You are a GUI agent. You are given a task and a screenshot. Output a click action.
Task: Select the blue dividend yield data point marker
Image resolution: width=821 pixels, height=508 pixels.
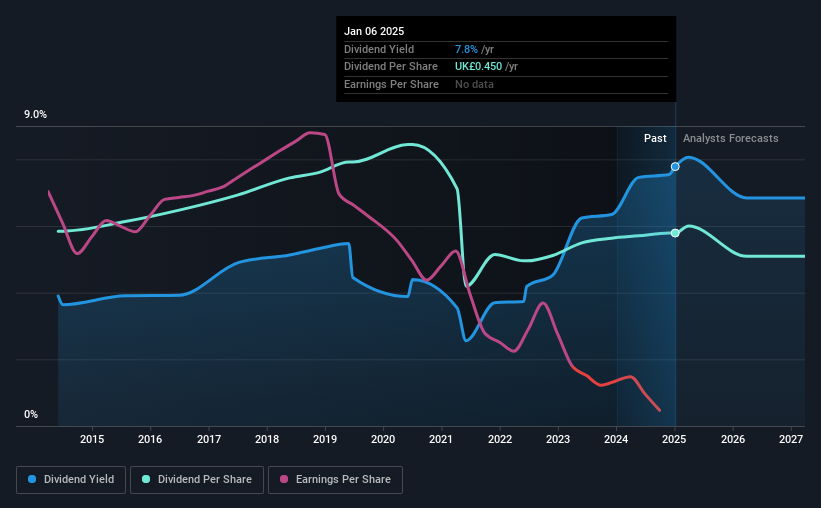(675, 167)
